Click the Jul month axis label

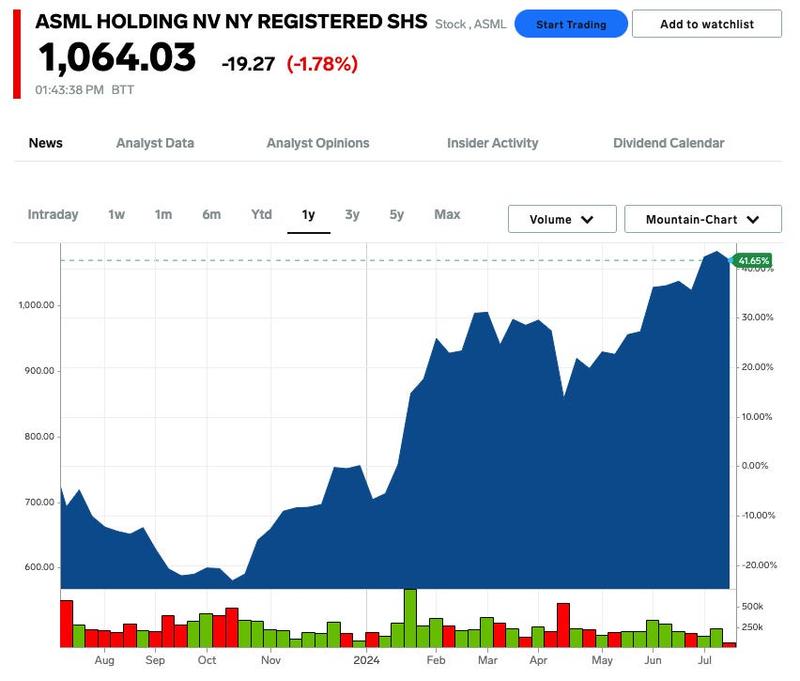click(705, 660)
